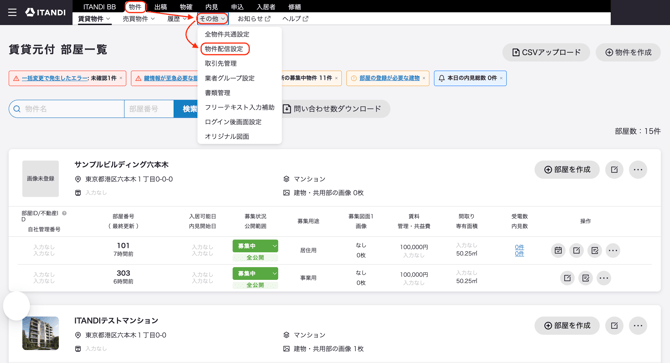Open more options for ITANDIテストマンション
Image resolution: width=670 pixels, height=363 pixels.
click(638, 326)
